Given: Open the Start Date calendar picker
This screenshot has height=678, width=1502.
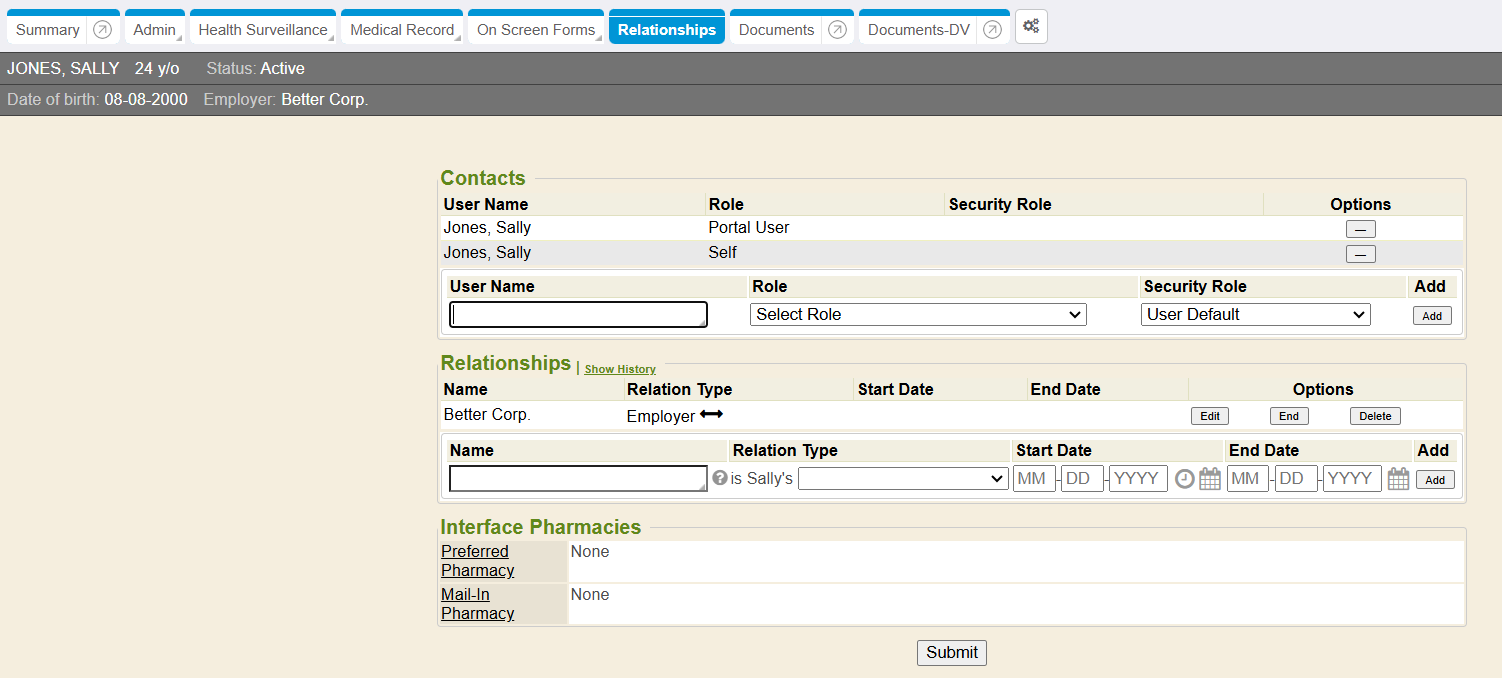Looking at the screenshot, I should (1210, 479).
